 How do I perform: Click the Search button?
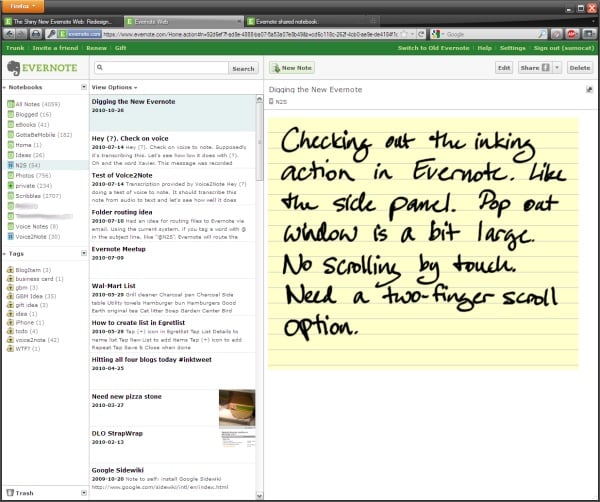243,69
